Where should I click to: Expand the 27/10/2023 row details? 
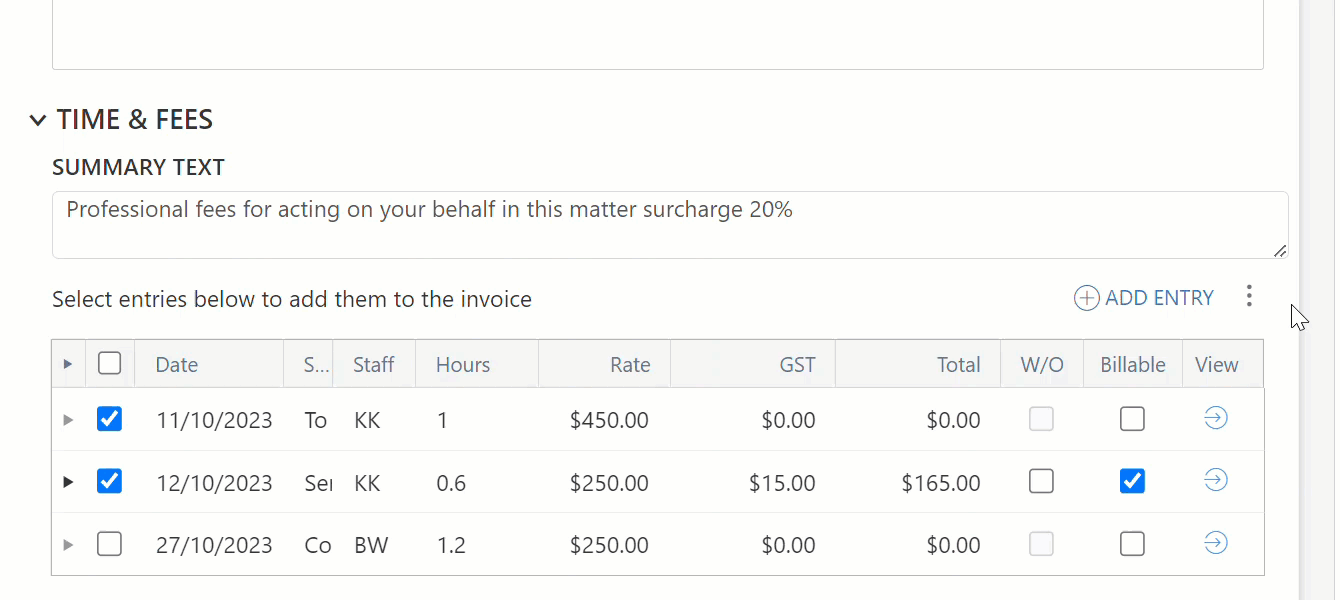[68, 545]
